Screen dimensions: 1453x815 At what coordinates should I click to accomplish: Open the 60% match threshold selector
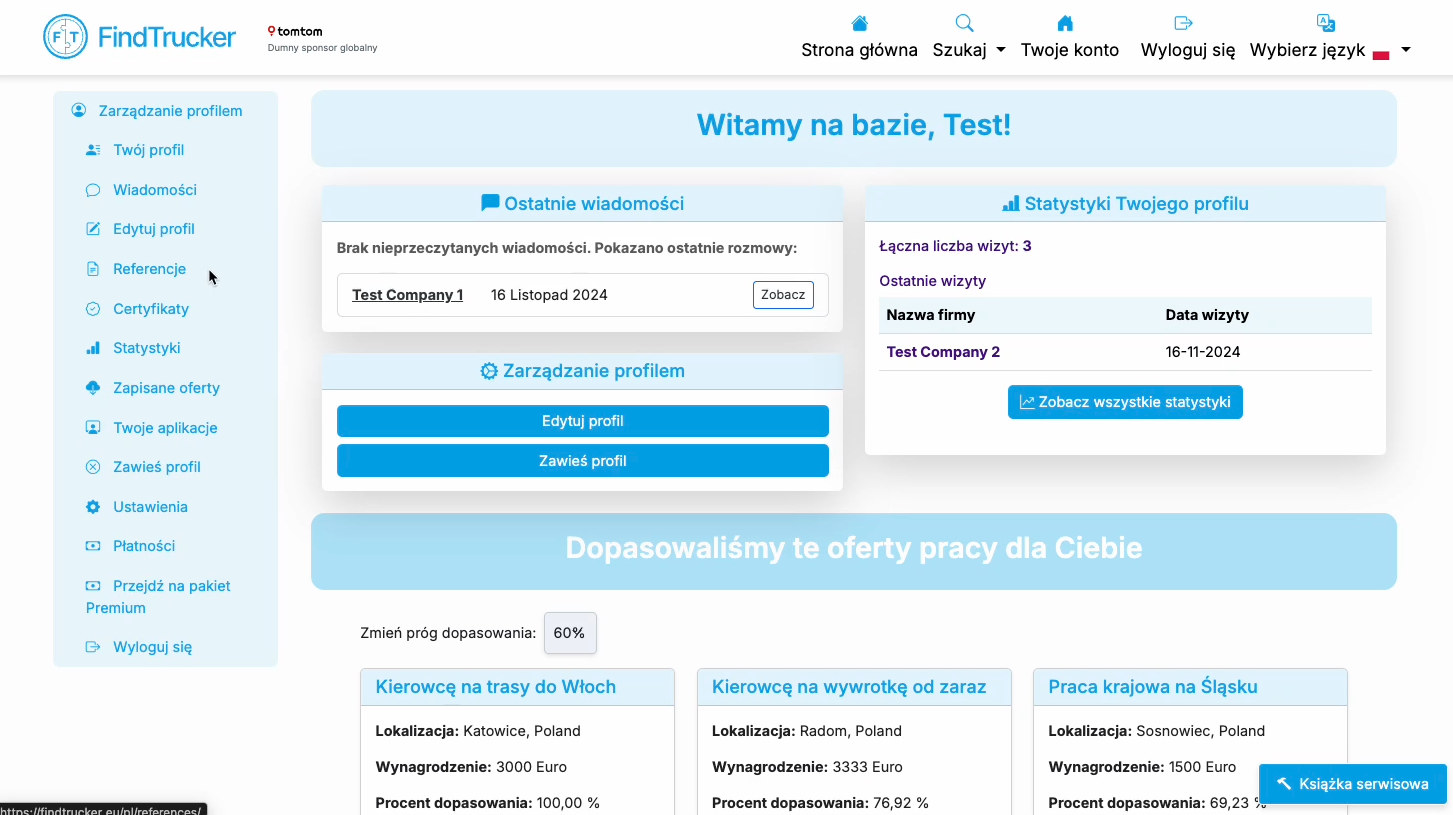tap(570, 633)
